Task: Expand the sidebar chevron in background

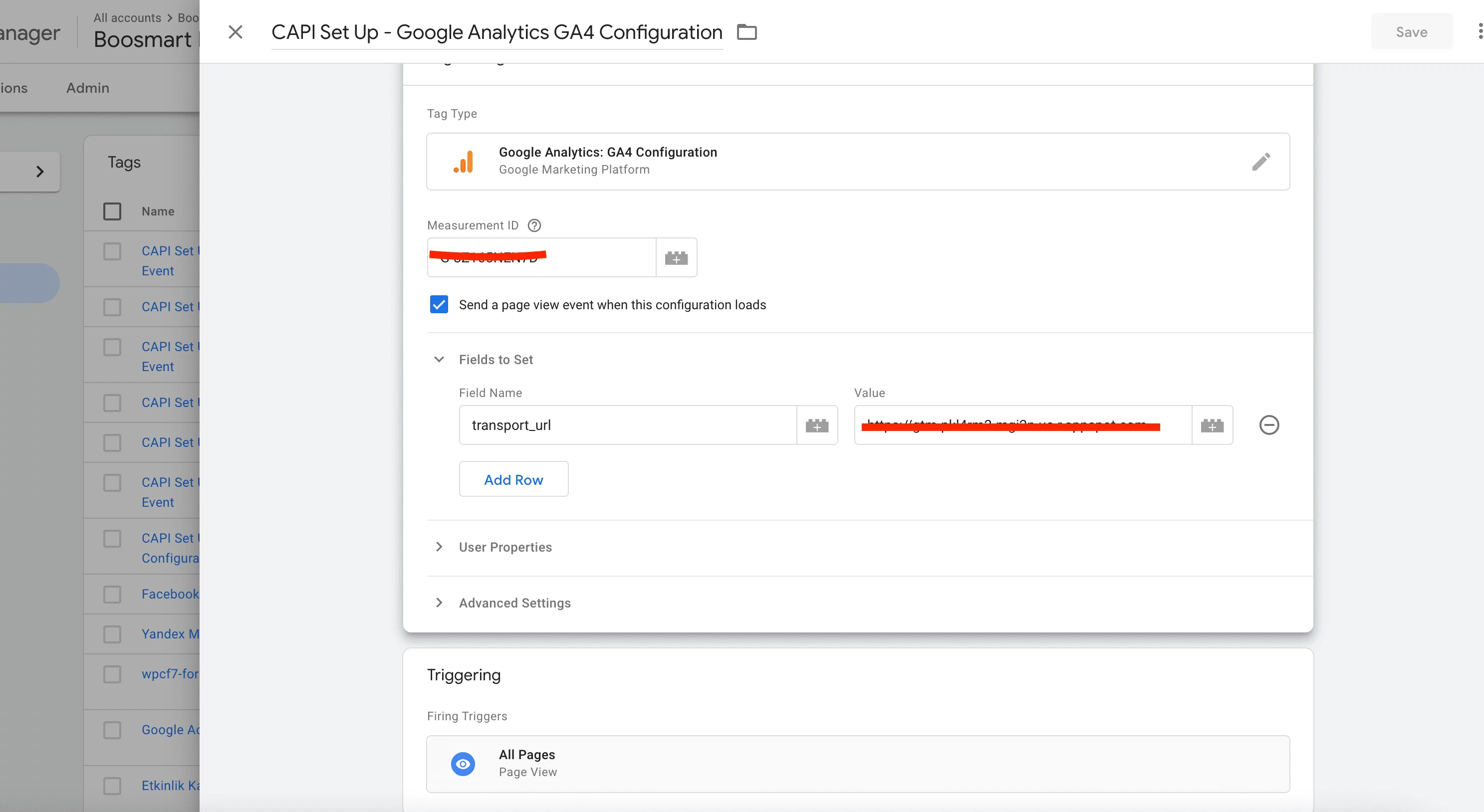Action: coord(40,171)
